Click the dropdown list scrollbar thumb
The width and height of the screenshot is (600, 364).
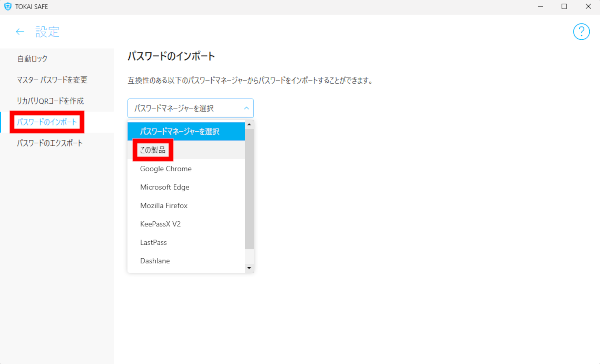[249, 189]
